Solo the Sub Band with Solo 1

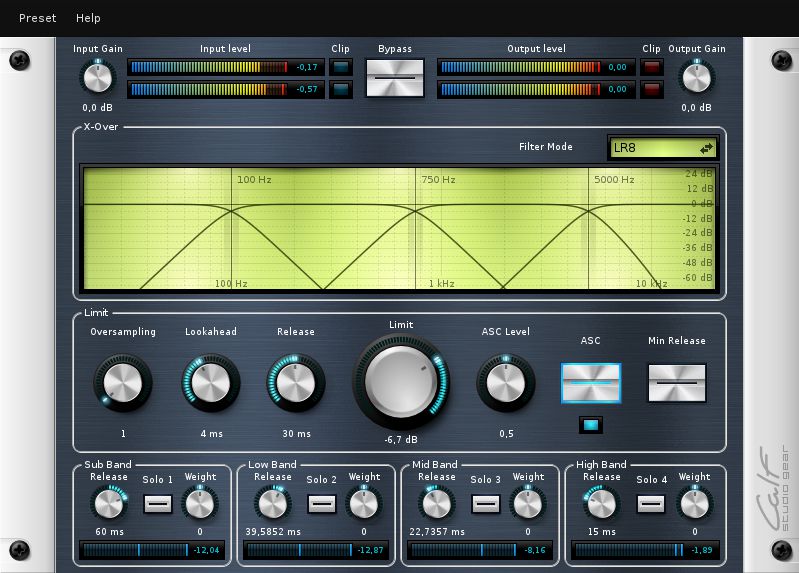click(157, 503)
